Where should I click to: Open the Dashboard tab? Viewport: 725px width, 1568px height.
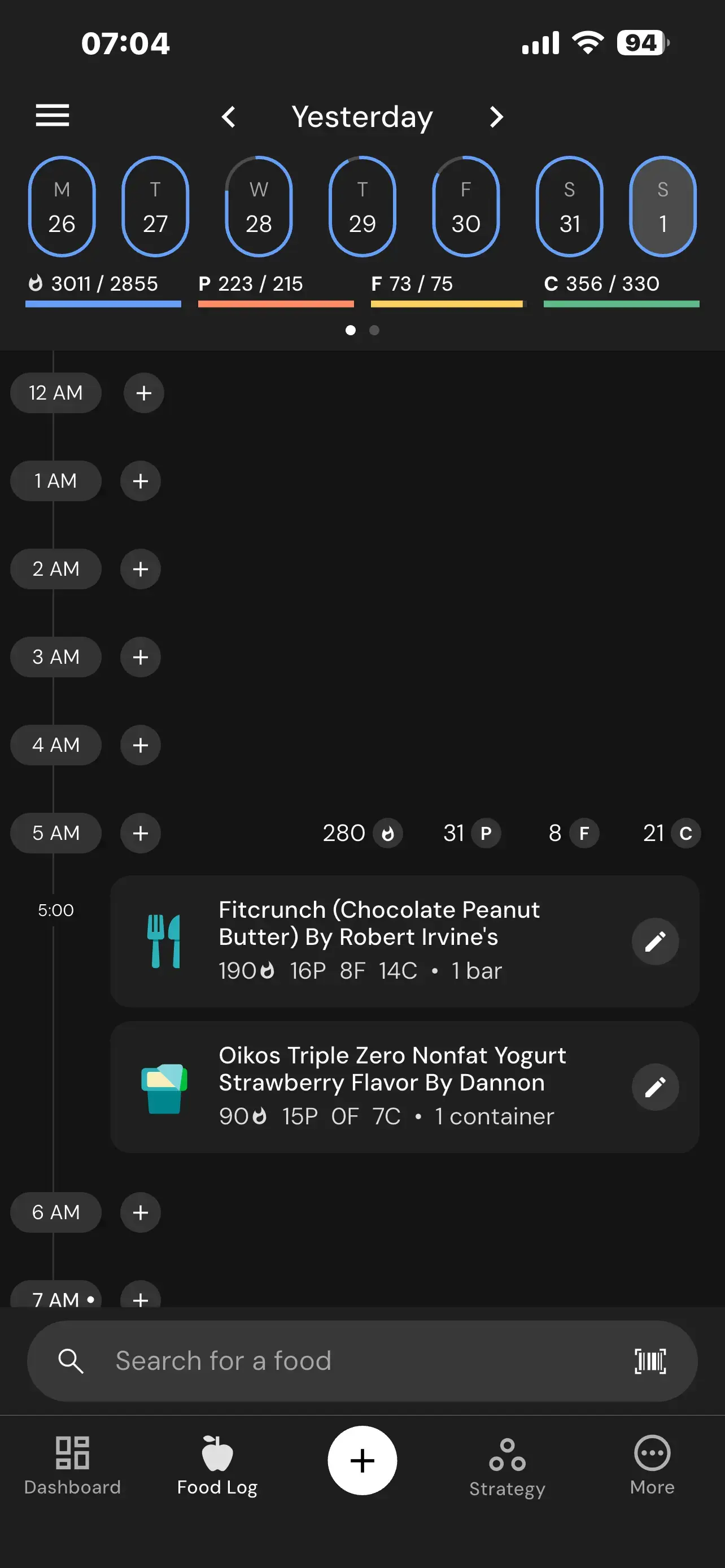point(72,1465)
